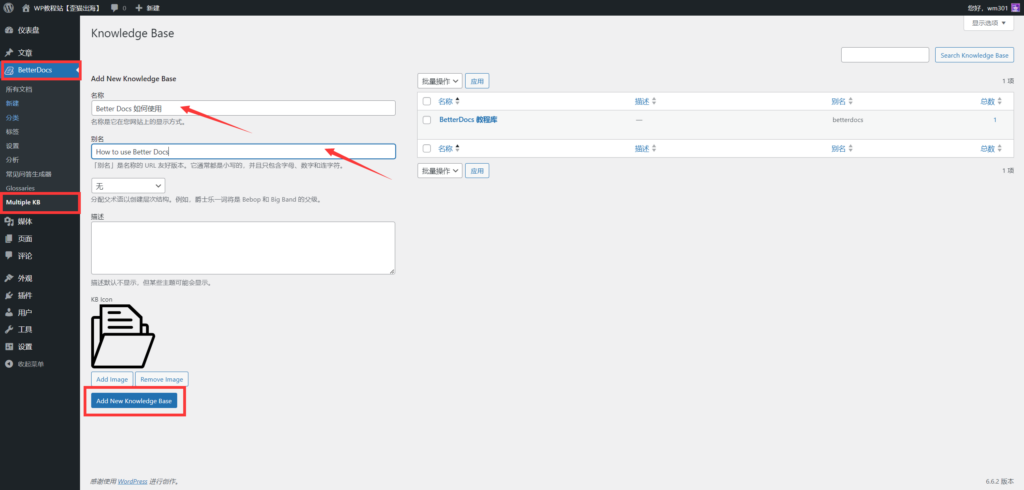Visit site via the home icon

[x=25, y=8]
